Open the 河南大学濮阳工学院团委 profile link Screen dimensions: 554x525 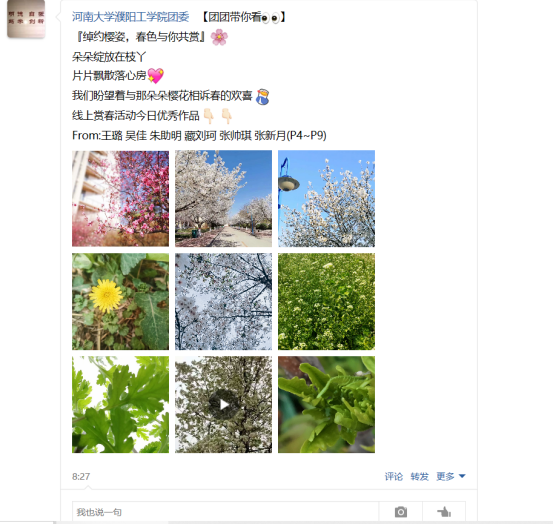click(x=131, y=17)
